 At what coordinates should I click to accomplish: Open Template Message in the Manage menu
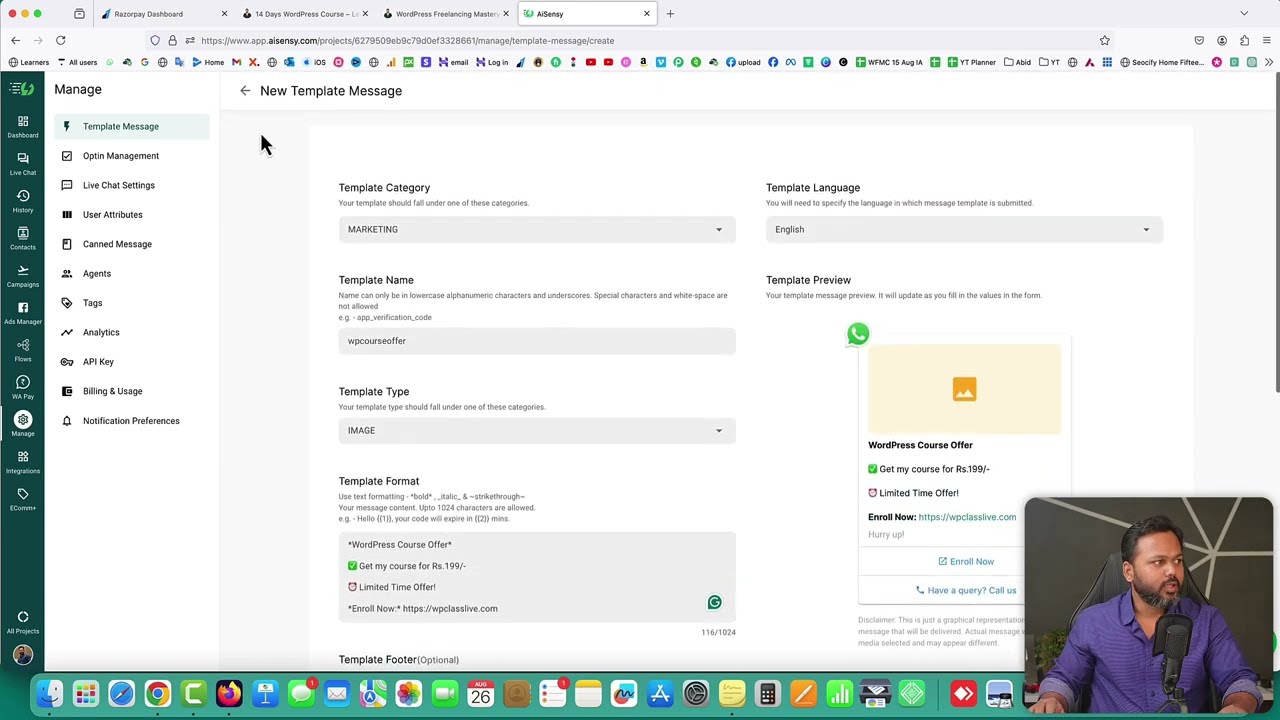click(x=132, y=126)
